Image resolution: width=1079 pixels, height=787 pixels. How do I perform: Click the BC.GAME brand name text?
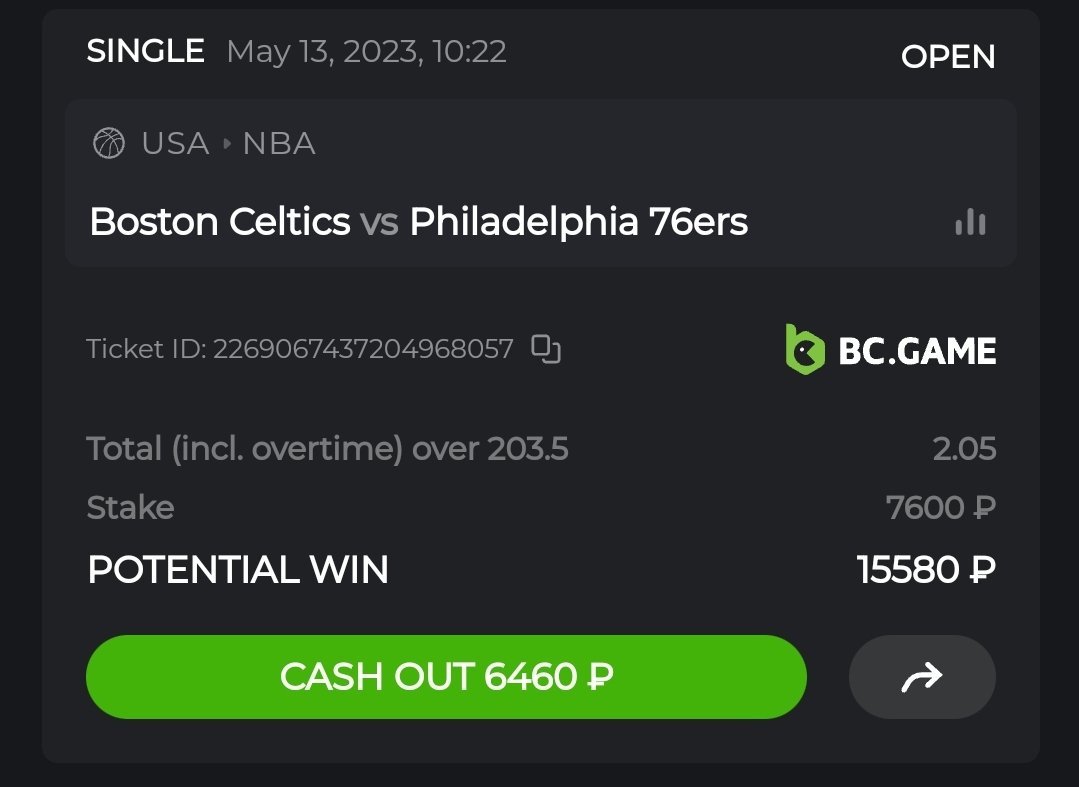917,351
